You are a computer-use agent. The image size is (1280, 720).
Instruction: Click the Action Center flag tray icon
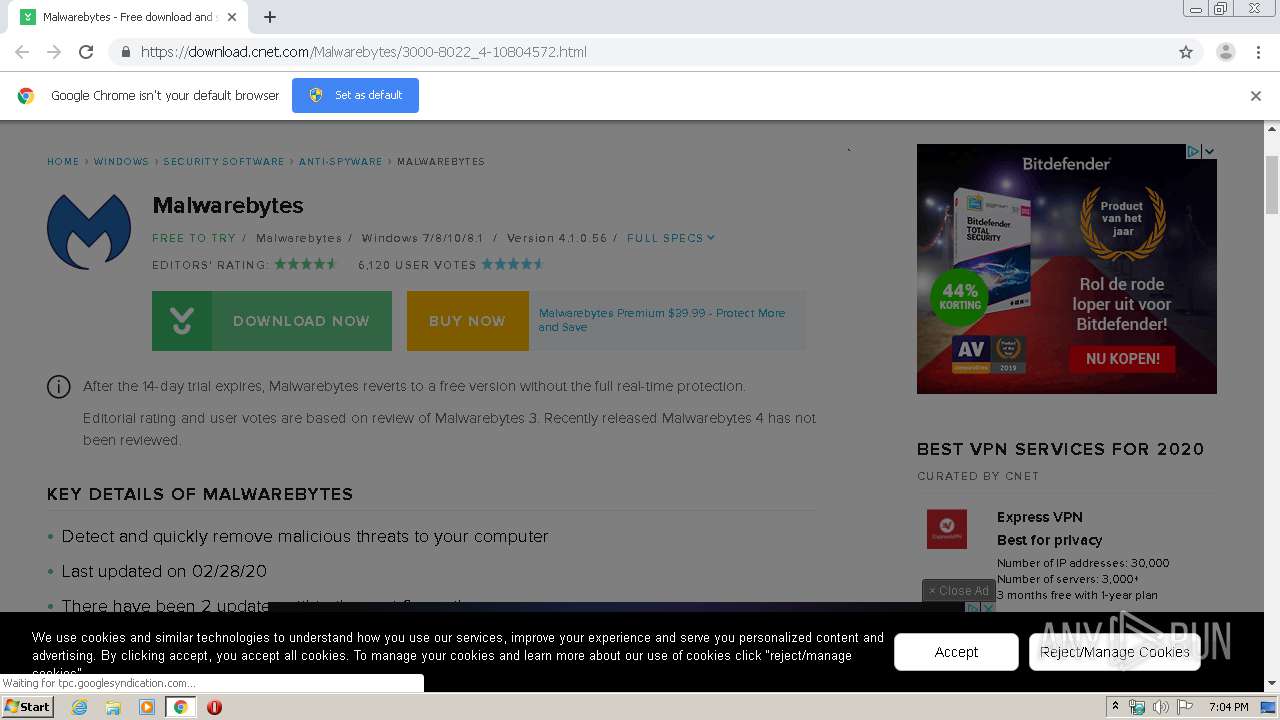[1185, 707]
